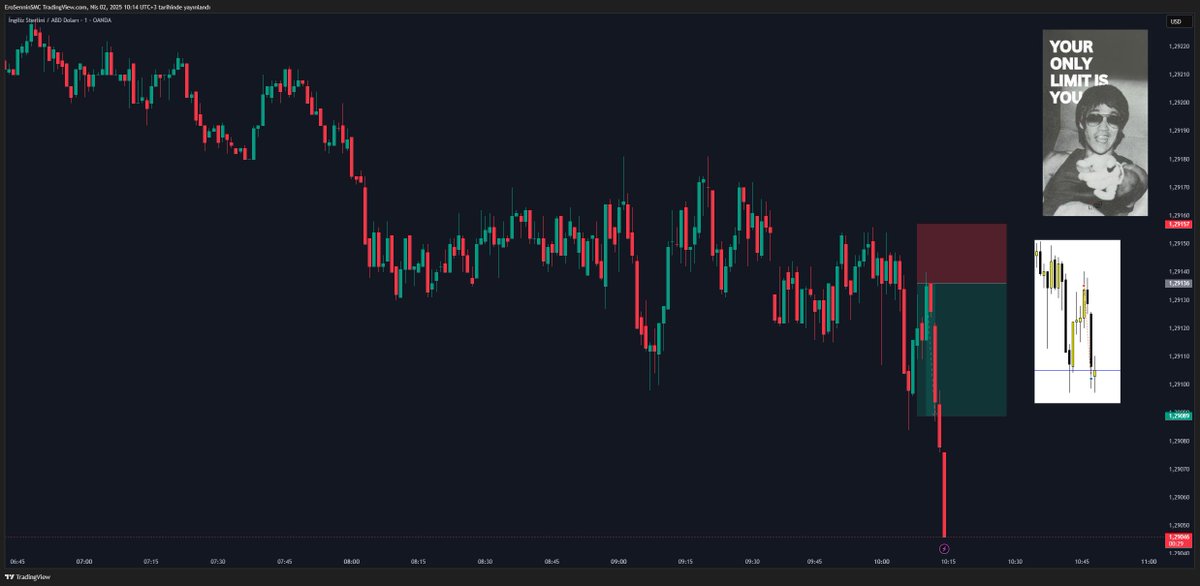This screenshot has width=1200, height=586.
Task: Click the gray 1,29136 entry price label
Action: click(x=1177, y=283)
